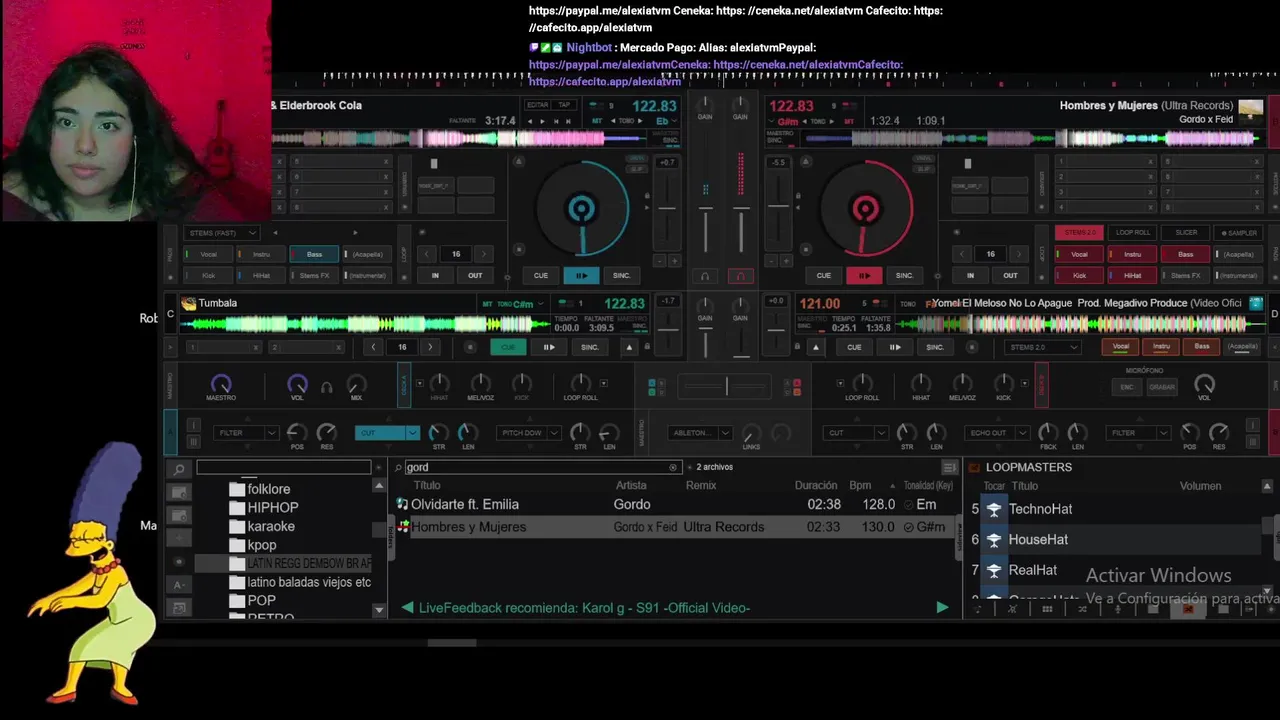Toggle right deck red headphone cue icon
This screenshot has height=720, width=1280.
[x=740, y=276]
